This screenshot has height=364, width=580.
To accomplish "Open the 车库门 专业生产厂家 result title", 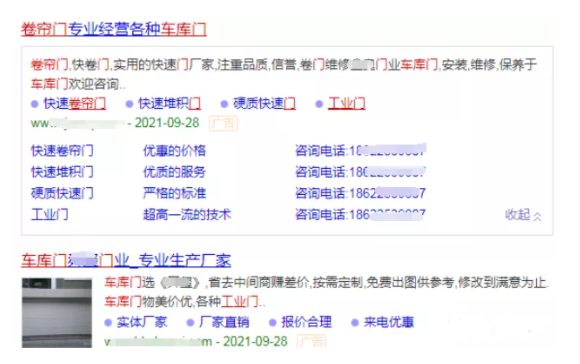I will [126, 260].
